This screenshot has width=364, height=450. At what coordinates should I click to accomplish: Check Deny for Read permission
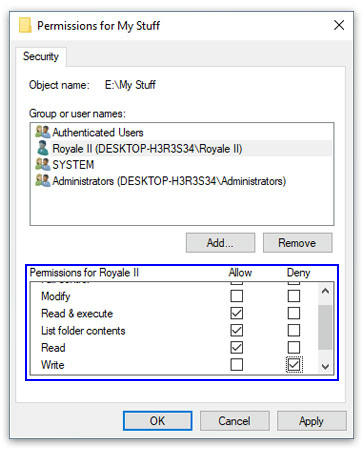tap(294, 347)
